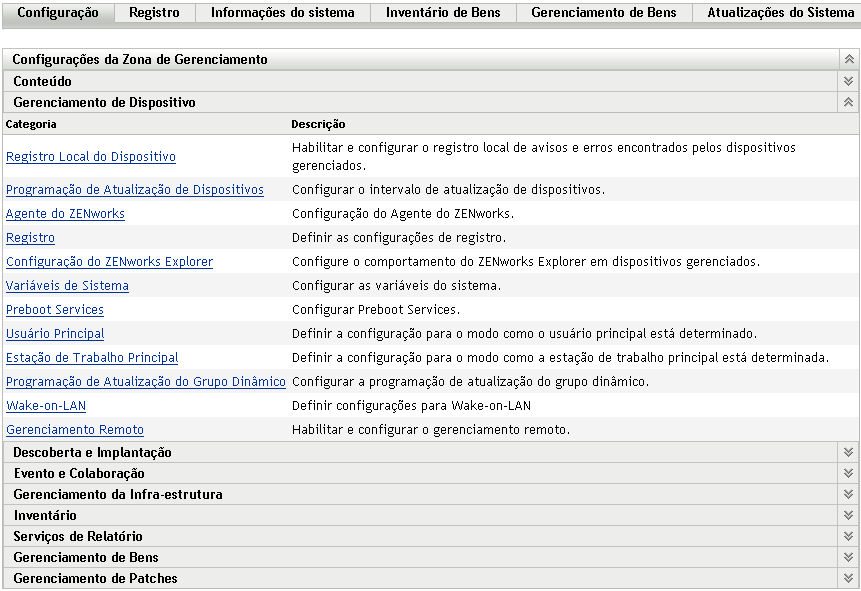Expand the Conteúdo section chevron
Screen dimensions: 861x591
click(848, 81)
